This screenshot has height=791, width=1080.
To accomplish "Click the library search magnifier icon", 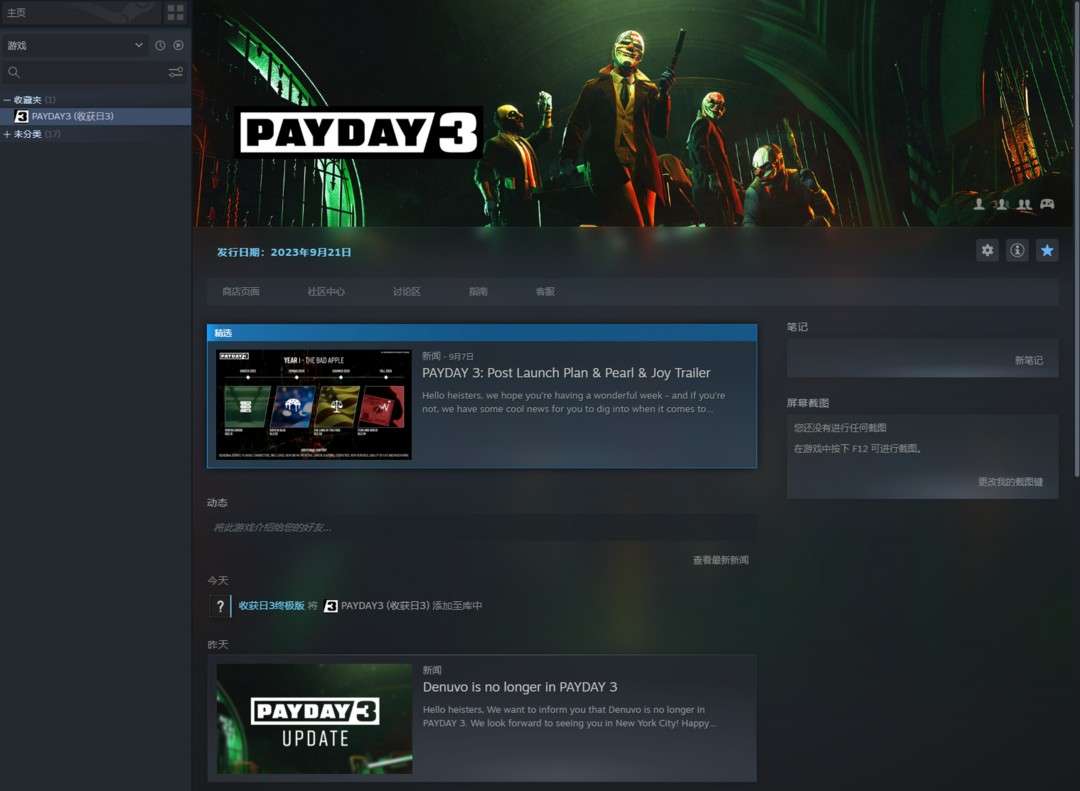I will pos(14,72).
